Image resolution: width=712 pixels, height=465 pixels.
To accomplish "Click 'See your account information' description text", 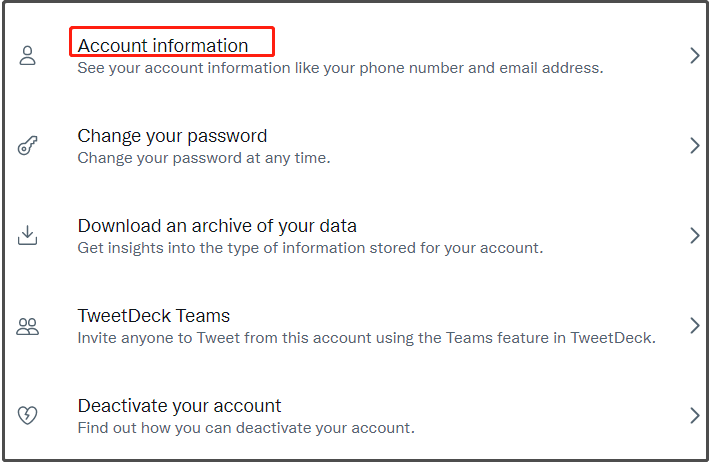I will coord(340,68).
